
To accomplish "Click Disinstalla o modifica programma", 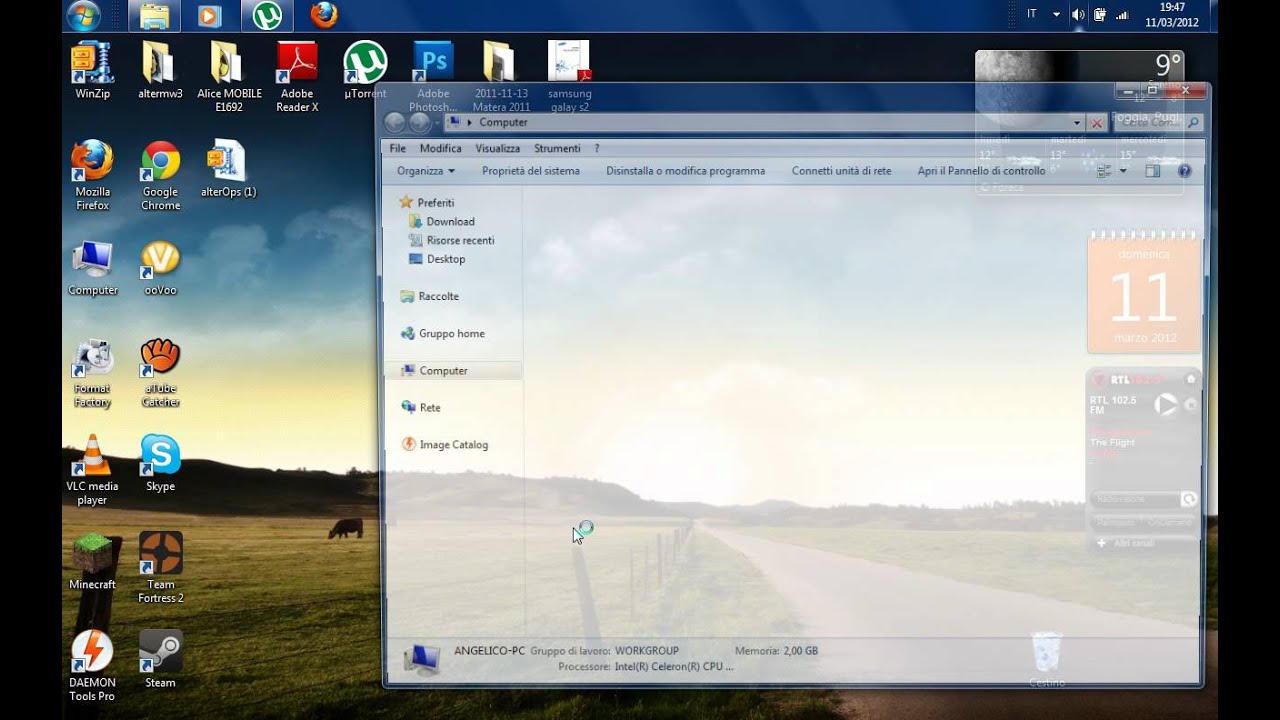I will 686,171.
